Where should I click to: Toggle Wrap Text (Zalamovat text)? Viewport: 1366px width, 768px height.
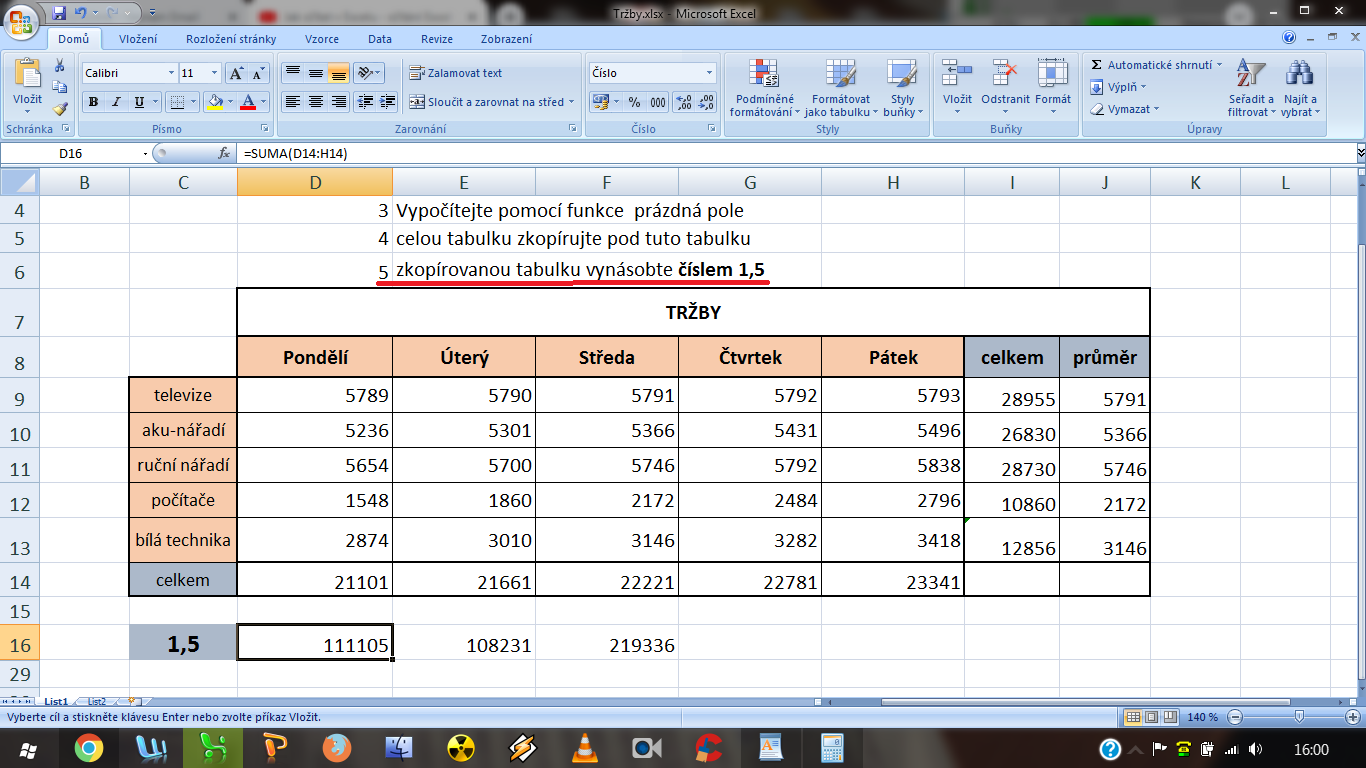[x=456, y=73]
